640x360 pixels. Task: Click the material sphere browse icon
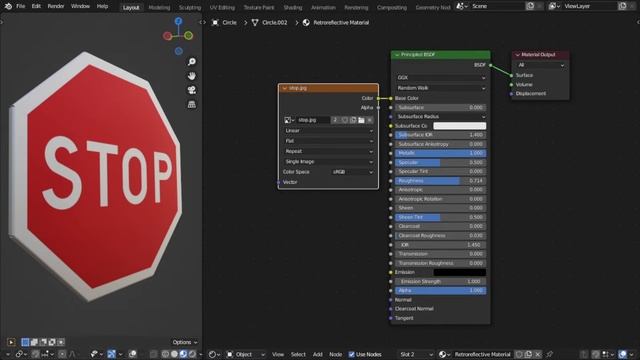point(444,354)
